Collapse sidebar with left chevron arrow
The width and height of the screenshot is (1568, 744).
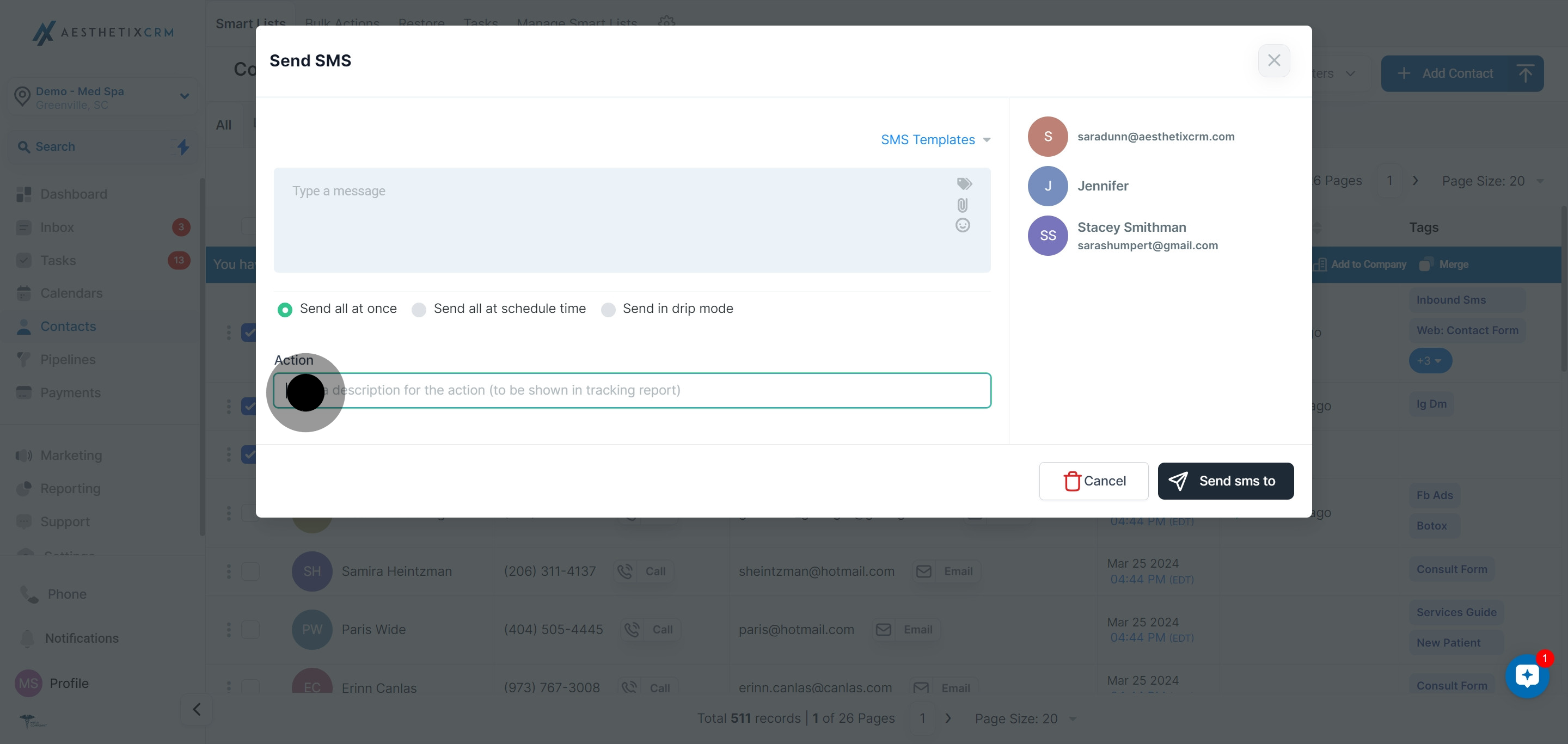[x=197, y=709]
